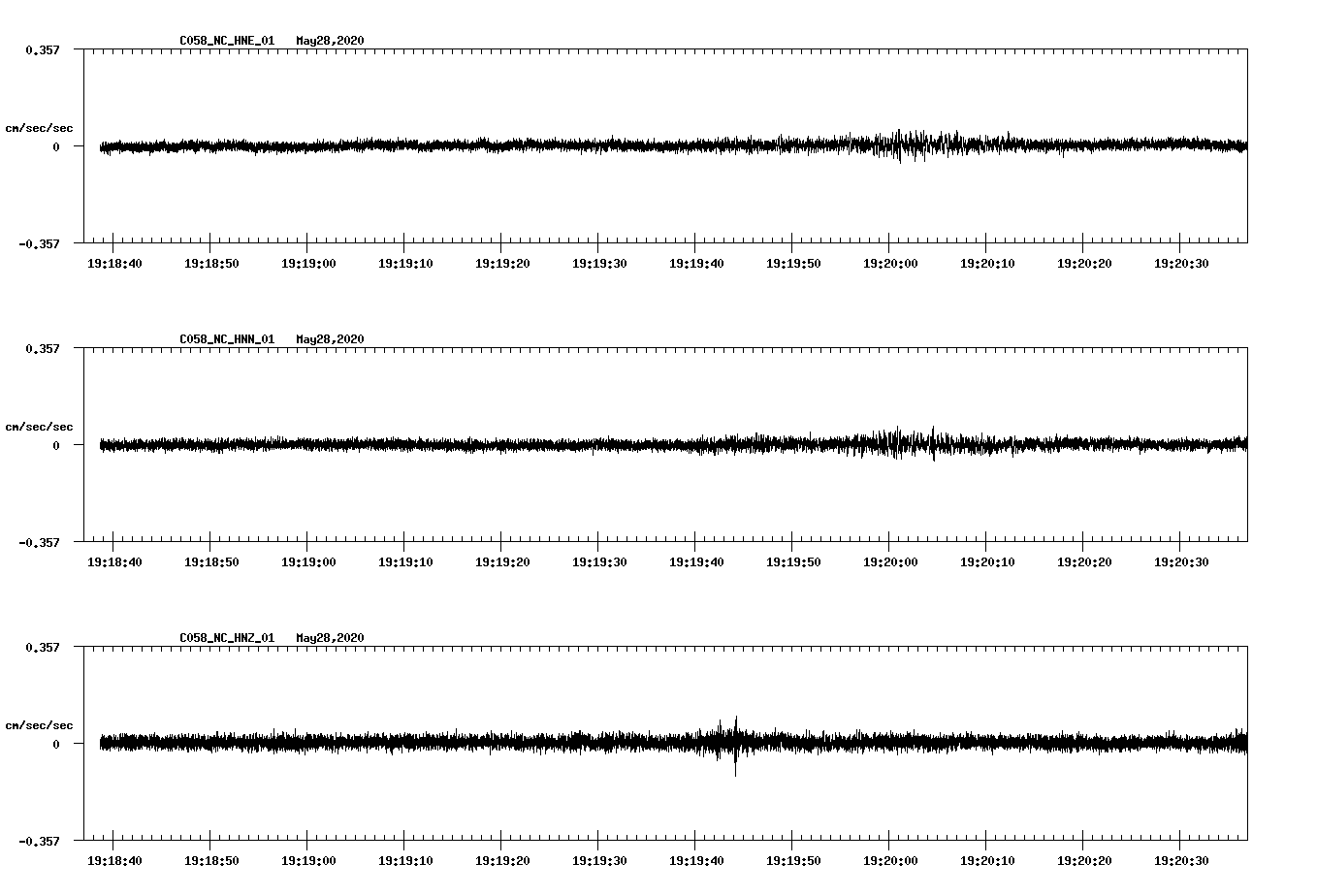The width and height of the screenshot is (1317, 896).
Task: Click the 19:20:20 time label under HNZ plot
Action: pos(1084,861)
